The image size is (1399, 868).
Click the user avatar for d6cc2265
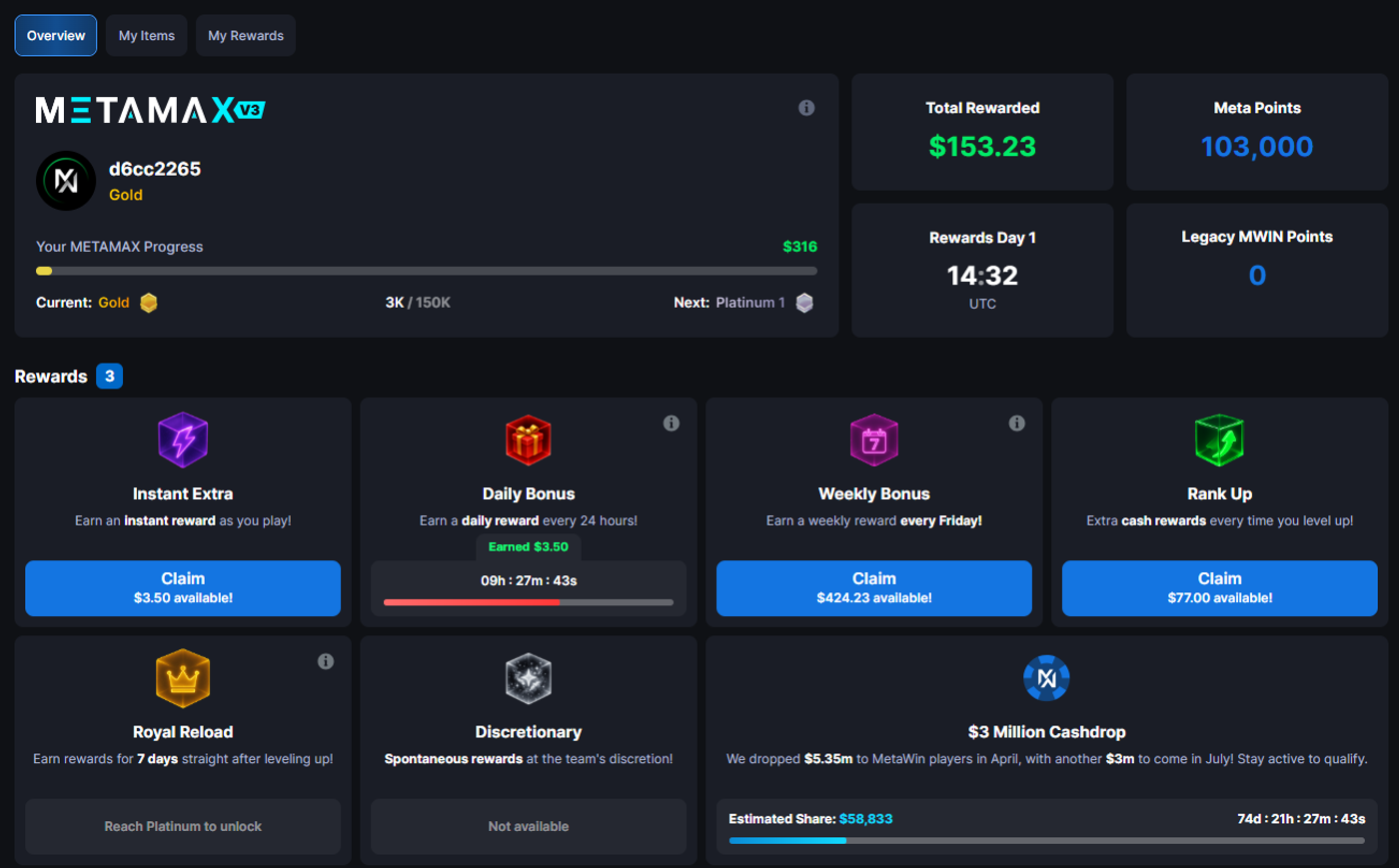(x=66, y=181)
